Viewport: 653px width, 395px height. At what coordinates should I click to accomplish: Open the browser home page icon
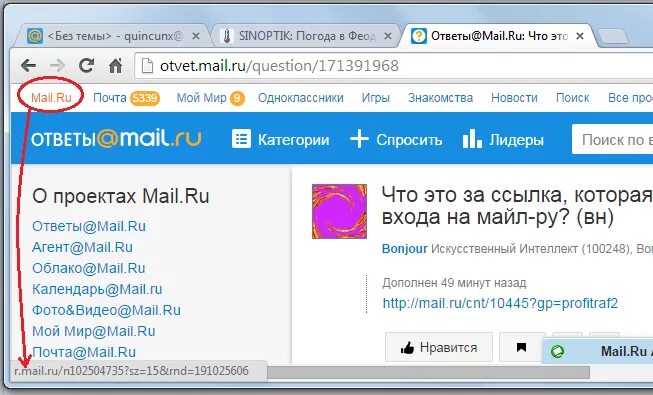click(115, 65)
